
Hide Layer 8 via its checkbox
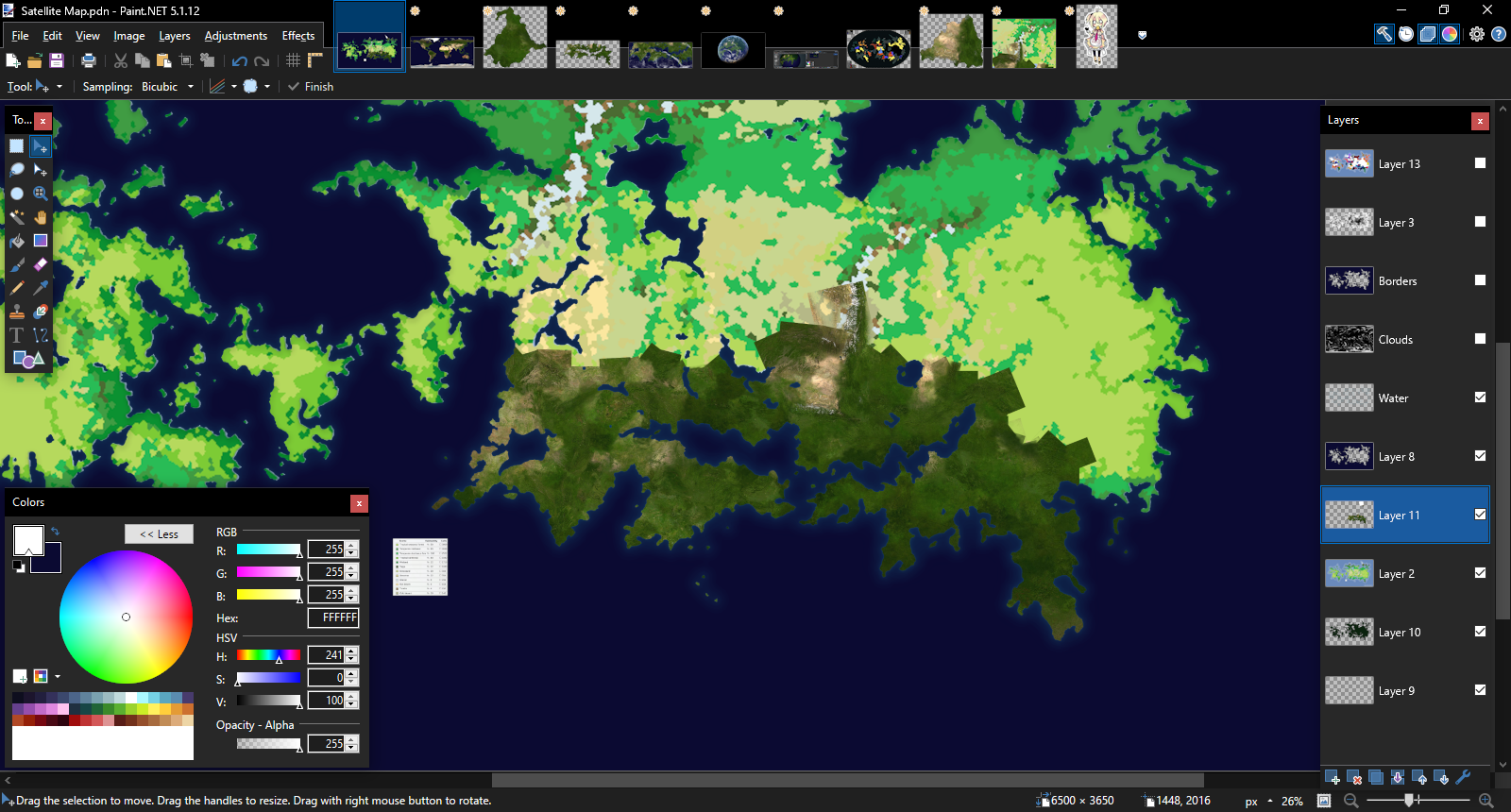pos(1480,456)
